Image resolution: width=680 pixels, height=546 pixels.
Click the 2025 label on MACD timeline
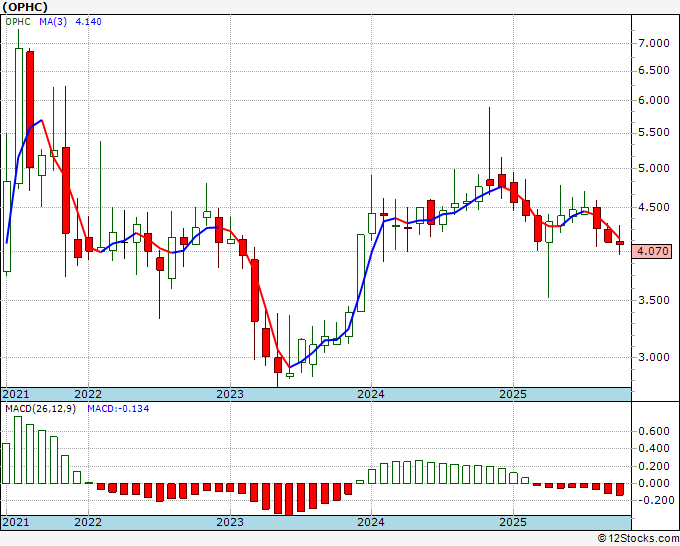coord(513,522)
